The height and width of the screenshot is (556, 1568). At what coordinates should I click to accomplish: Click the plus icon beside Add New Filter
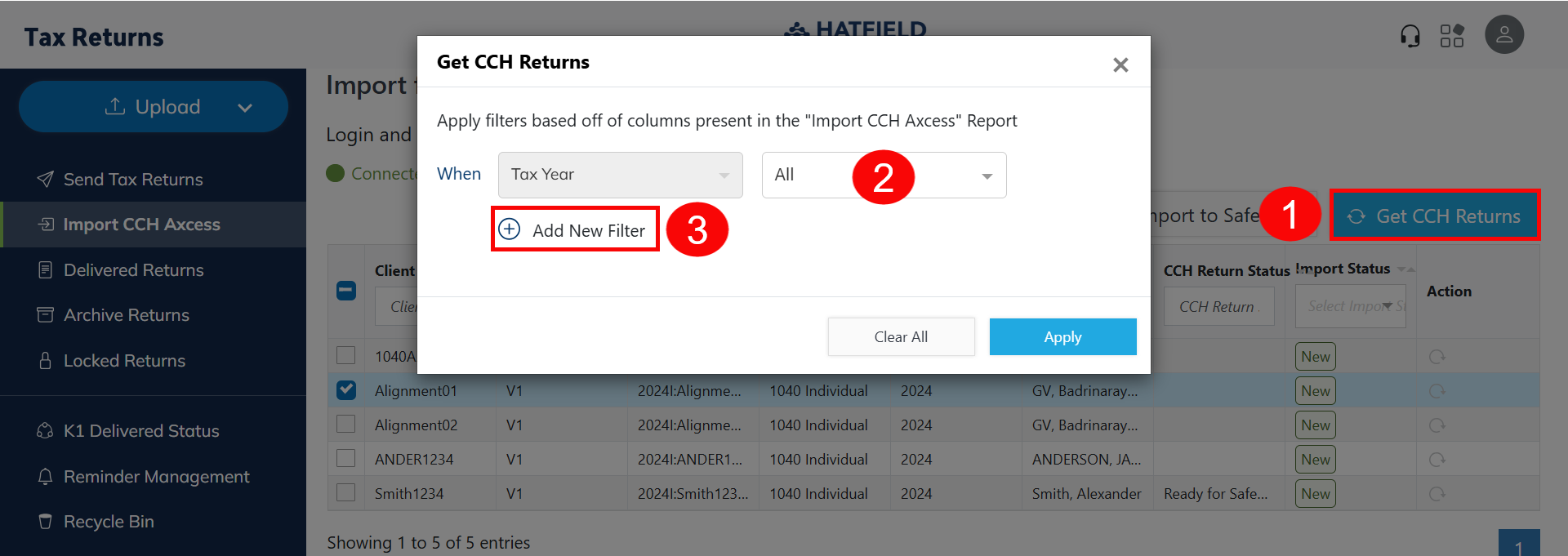coord(510,229)
